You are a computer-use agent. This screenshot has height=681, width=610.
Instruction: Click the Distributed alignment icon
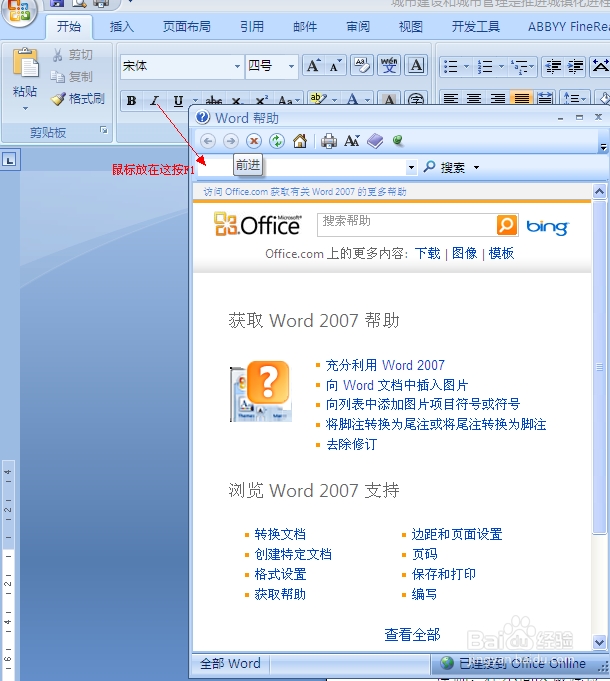click(x=545, y=99)
